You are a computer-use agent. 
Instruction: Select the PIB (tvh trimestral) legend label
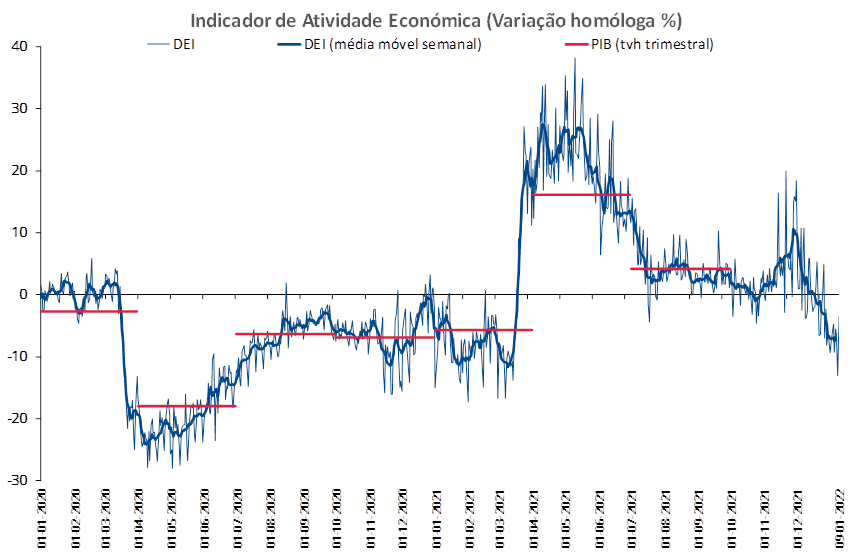point(652,45)
